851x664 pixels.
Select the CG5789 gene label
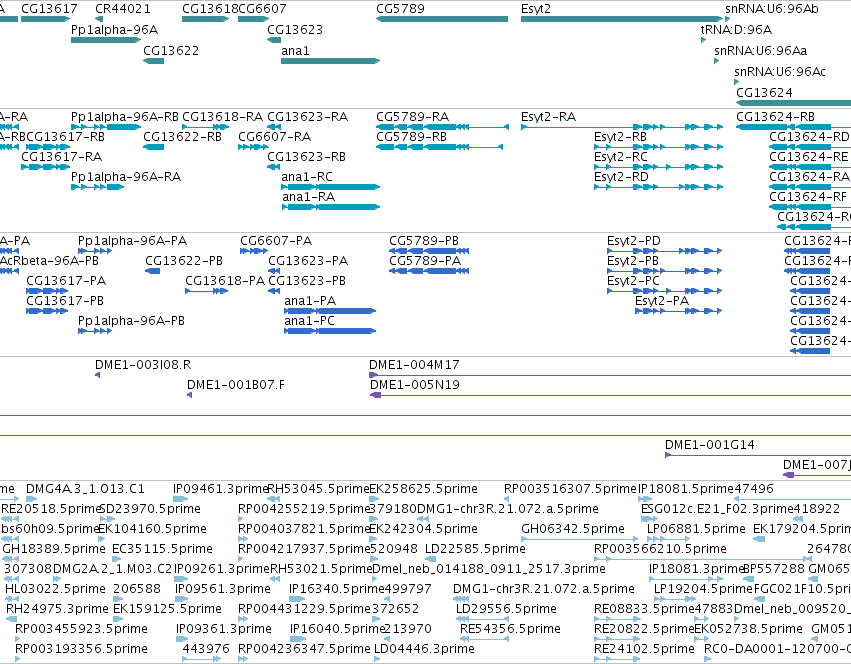tap(401, 9)
